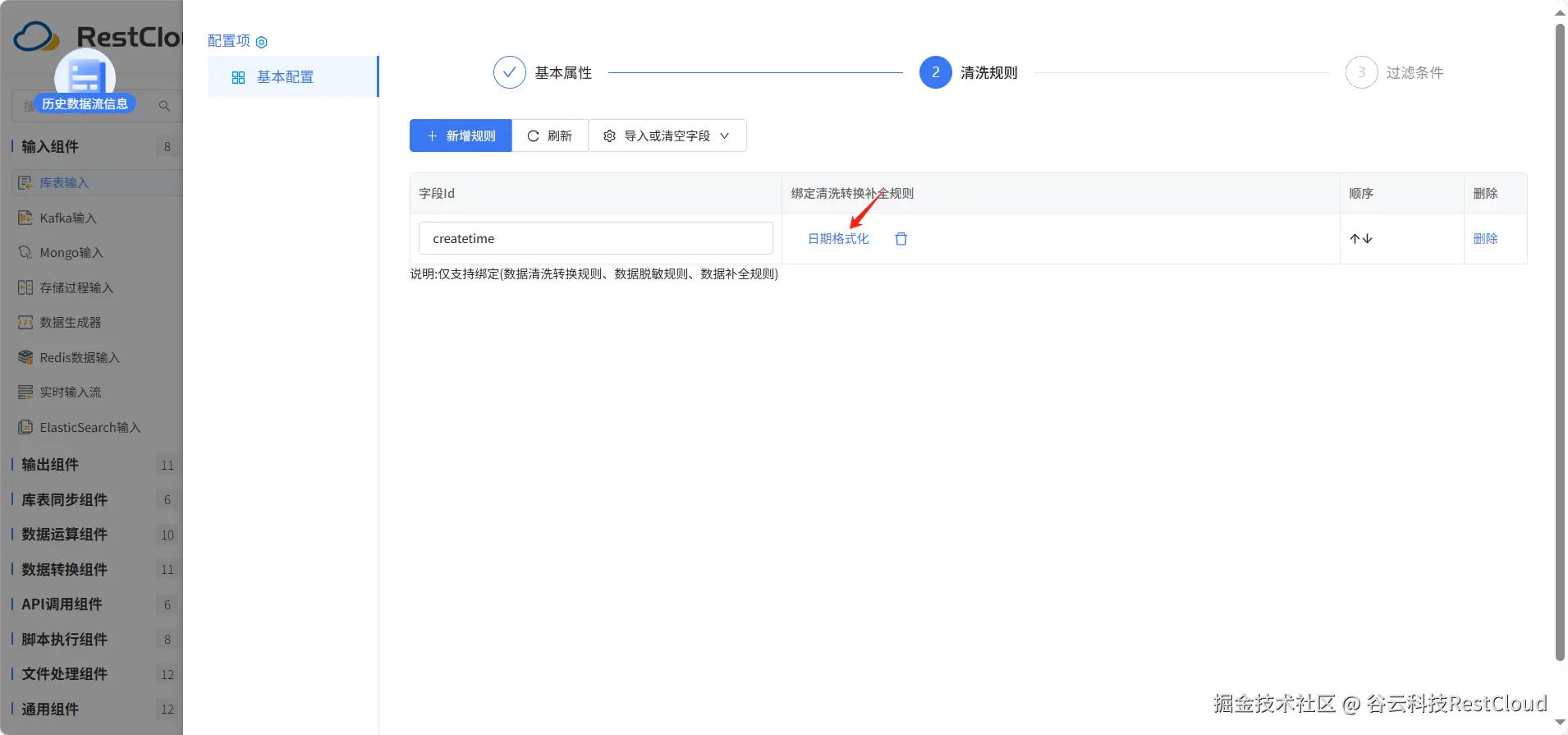Image resolution: width=1568 pixels, height=735 pixels.
Task: Click the order up-down arrows for createtime
Action: pos(1360,239)
